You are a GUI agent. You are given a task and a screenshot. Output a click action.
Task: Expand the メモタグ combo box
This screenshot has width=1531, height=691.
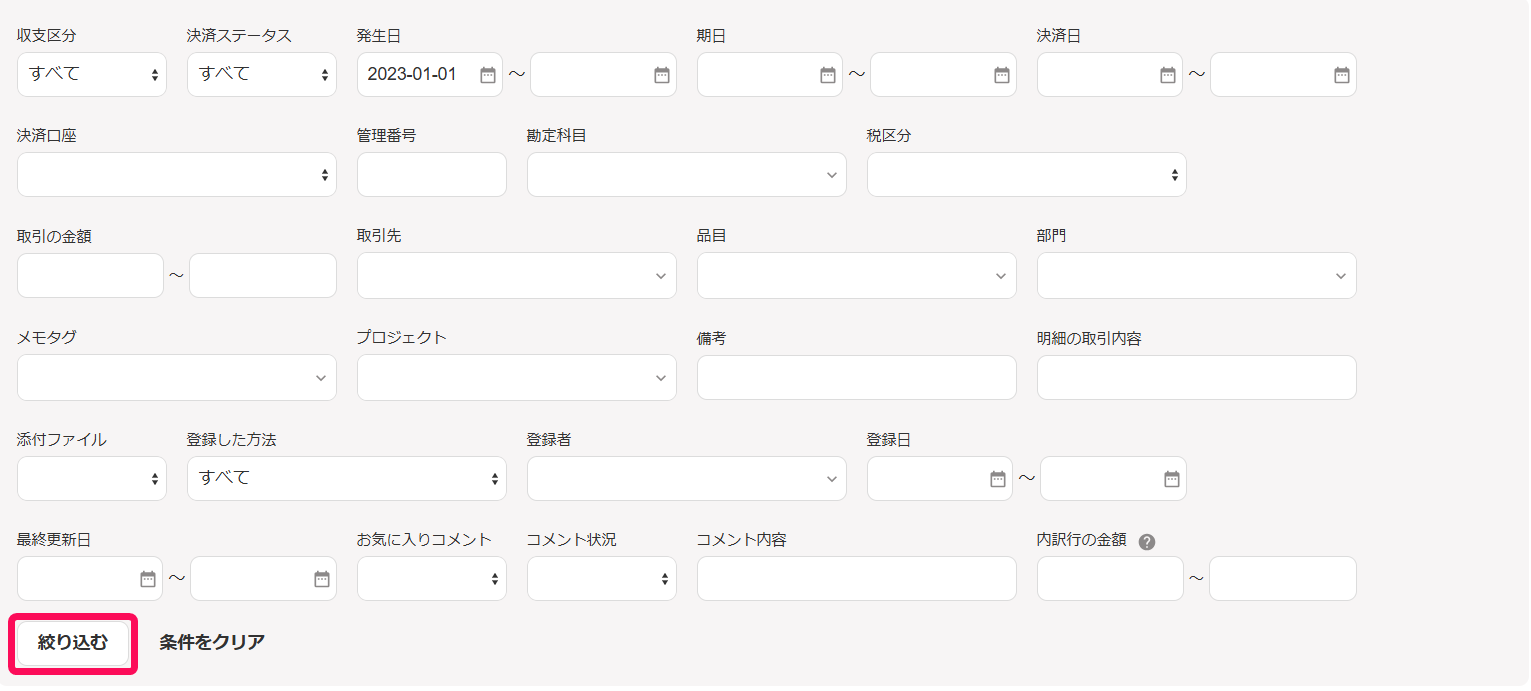tap(177, 378)
